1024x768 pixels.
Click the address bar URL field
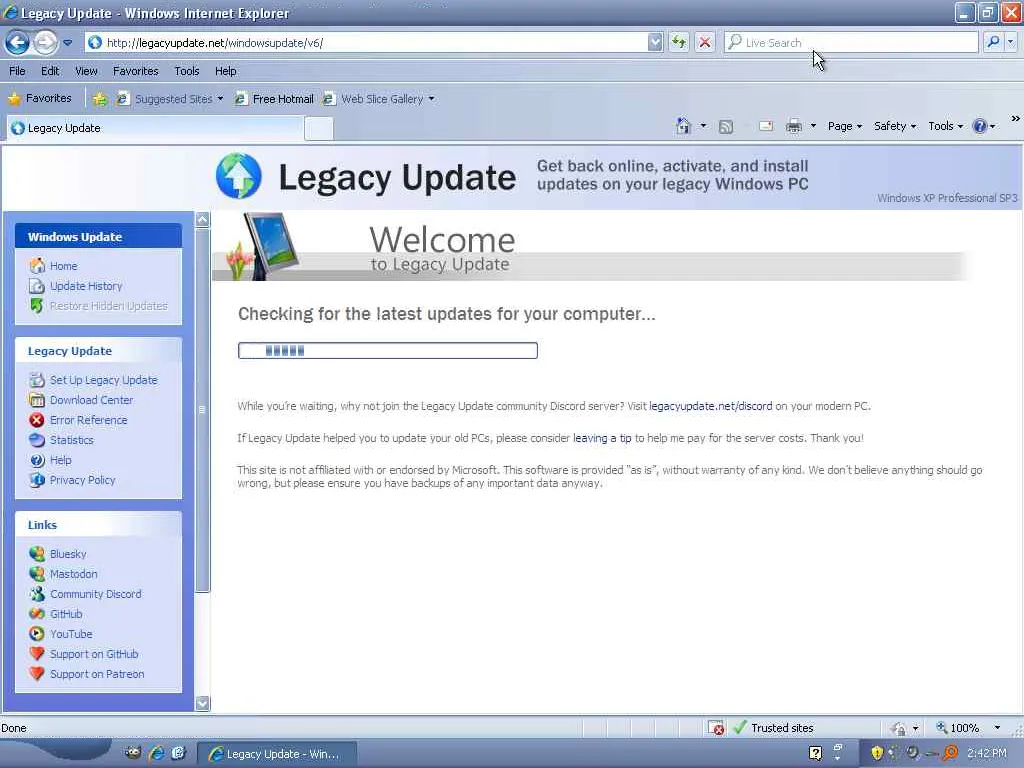pyautogui.click(x=366, y=43)
